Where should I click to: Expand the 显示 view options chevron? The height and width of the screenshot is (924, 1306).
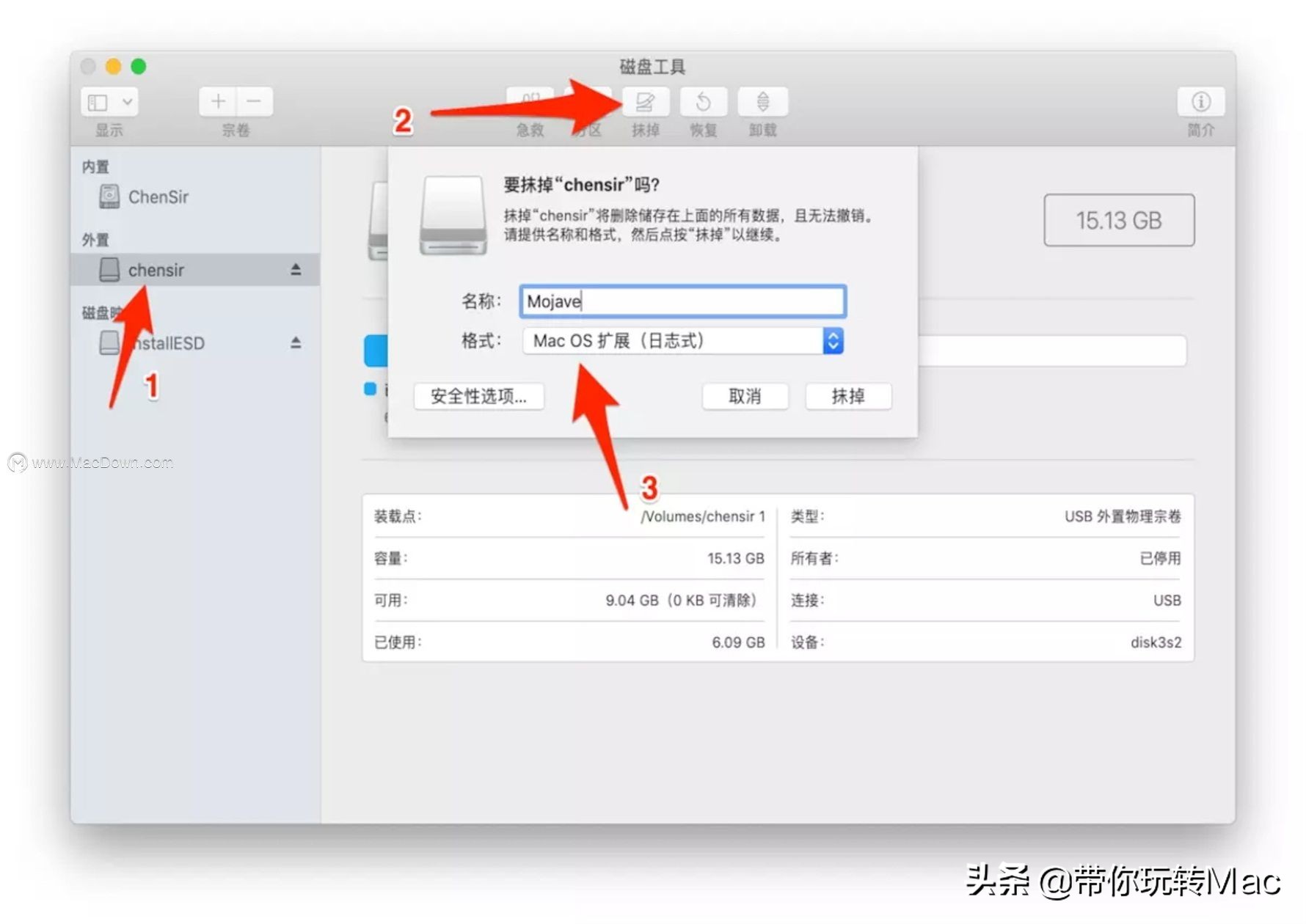point(128,101)
